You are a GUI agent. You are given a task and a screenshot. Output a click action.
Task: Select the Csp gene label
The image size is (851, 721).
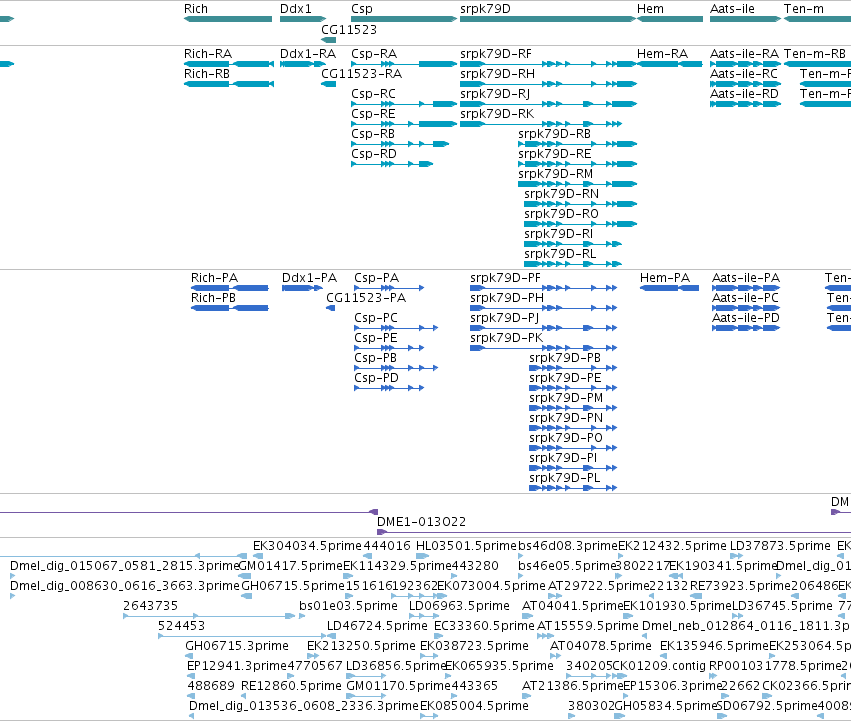[362, 9]
